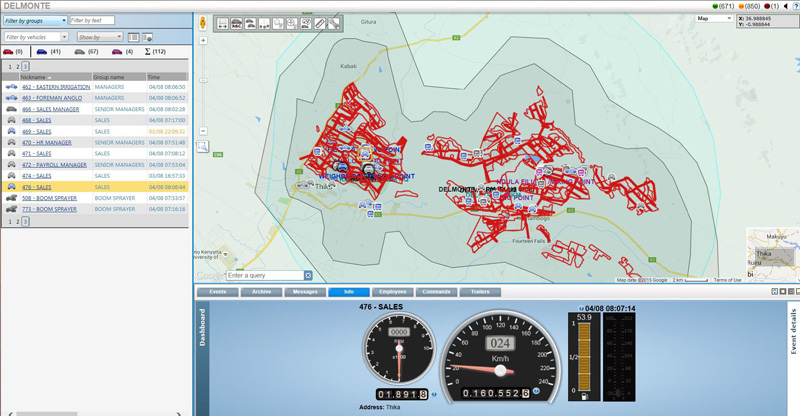Open the Filter by vehicles dropdown
The image size is (800, 416).
tap(35, 37)
